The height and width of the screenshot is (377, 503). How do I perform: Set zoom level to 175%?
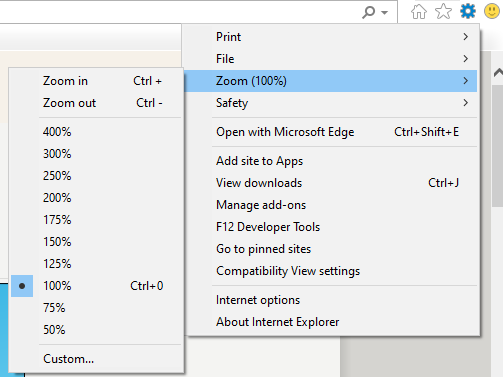click(x=96, y=220)
